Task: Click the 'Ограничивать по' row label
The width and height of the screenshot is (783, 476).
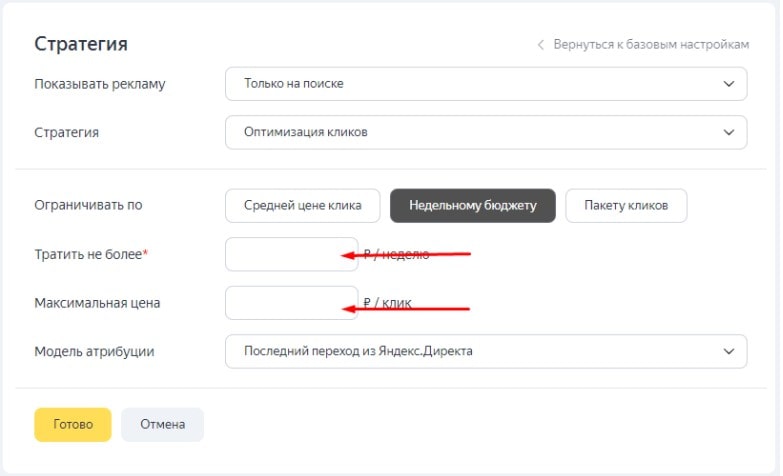Action: [88, 206]
